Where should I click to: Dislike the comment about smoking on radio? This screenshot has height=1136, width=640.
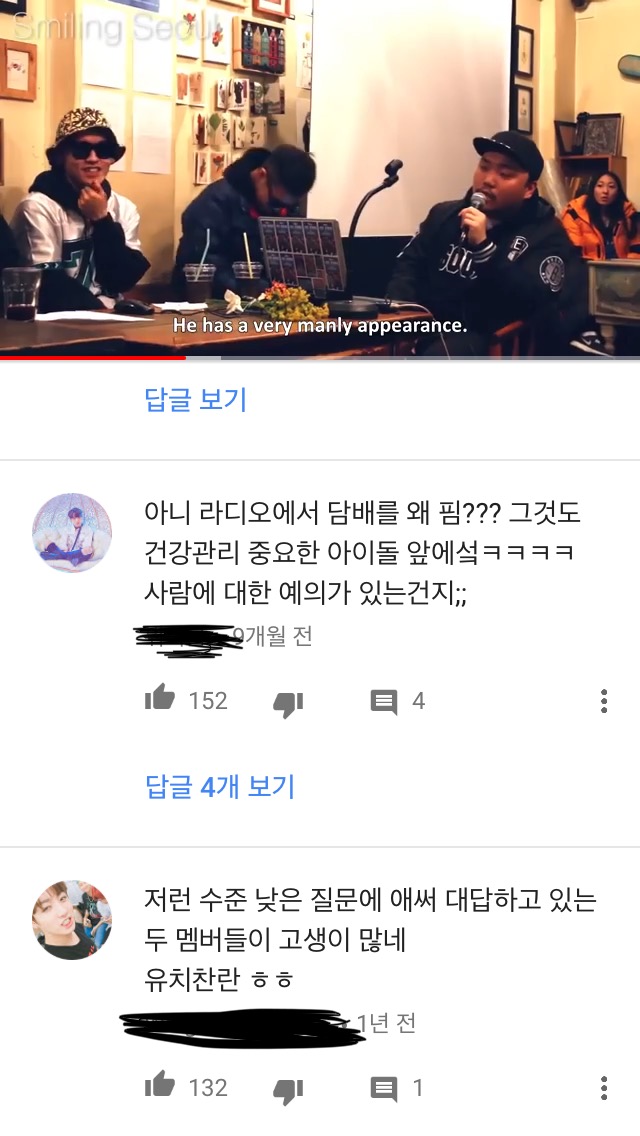click(288, 703)
